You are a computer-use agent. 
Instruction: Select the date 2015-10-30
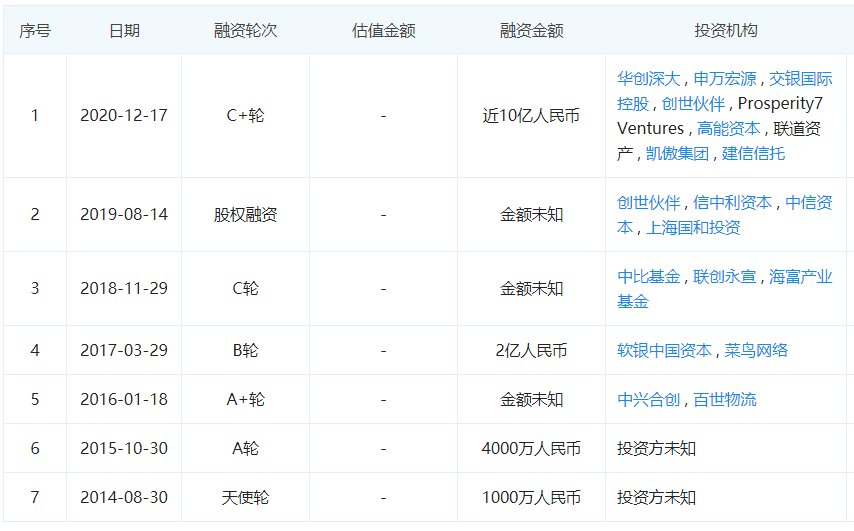pos(124,449)
